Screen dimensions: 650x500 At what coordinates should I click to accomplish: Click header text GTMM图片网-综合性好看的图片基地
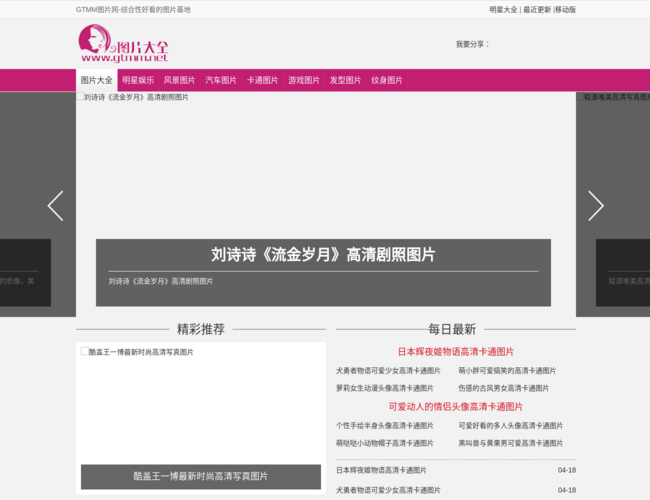coord(133,10)
